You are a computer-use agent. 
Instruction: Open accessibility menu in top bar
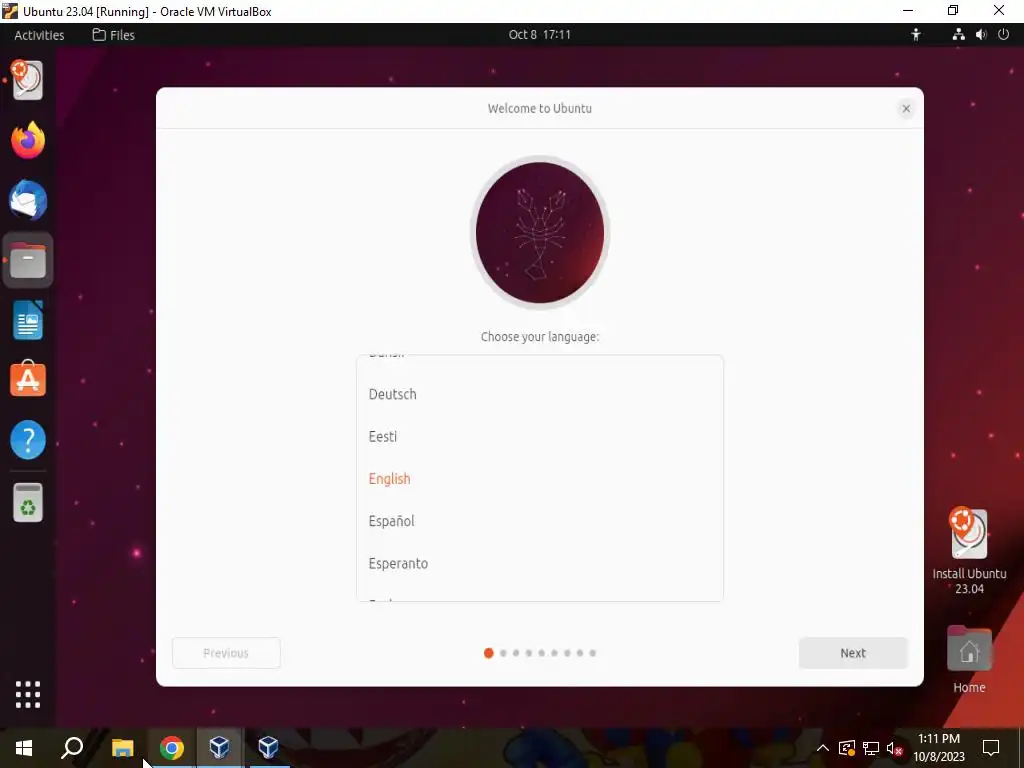pos(916,35)
